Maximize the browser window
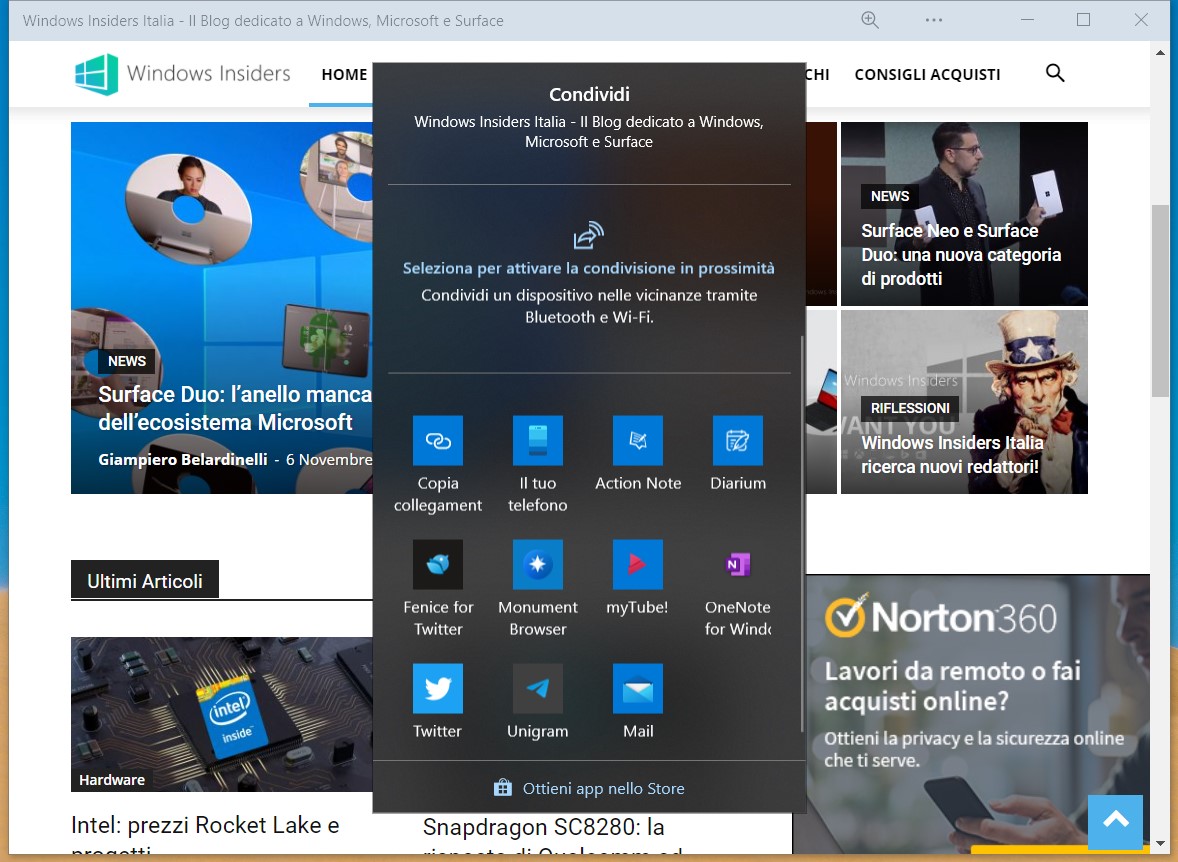Viewport: 1178px width, 862px height. point(1083,20)
